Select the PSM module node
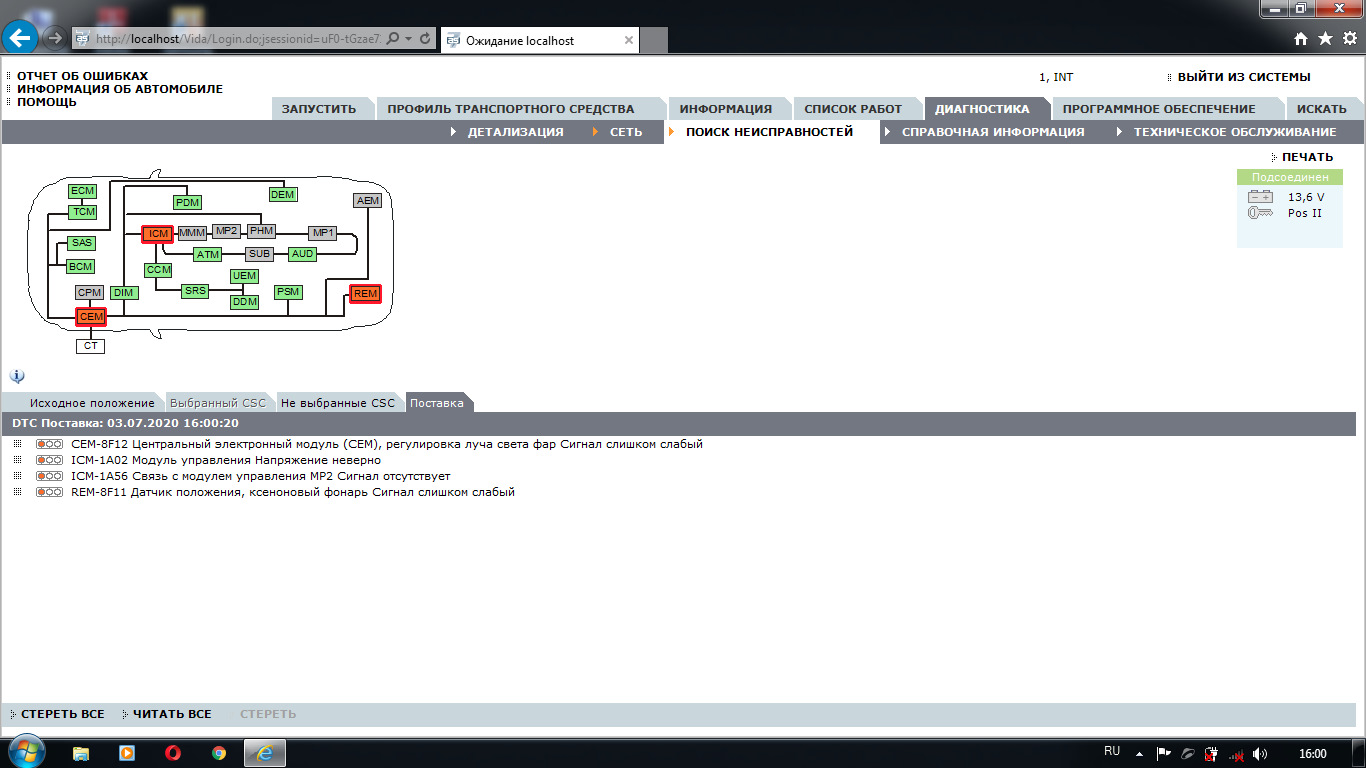The image size is (1366, 768). 288,292
